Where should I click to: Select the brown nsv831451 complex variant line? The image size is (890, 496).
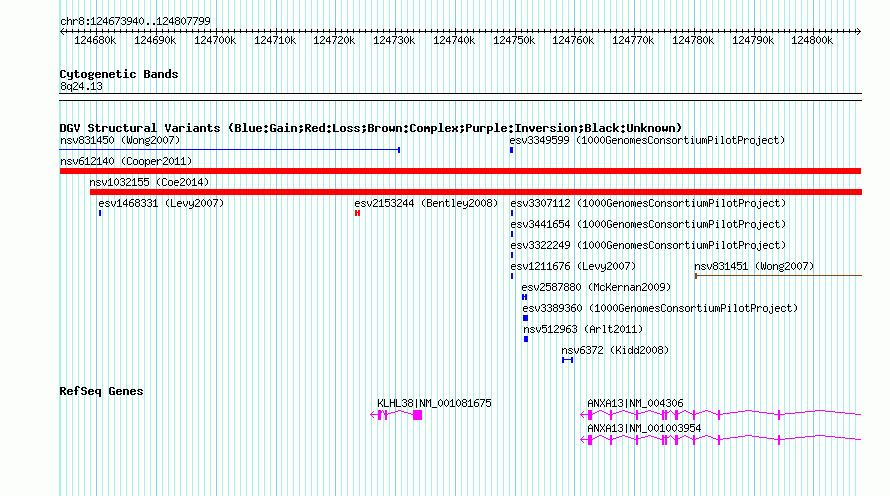pyautogui.click(x=778, y=276)
